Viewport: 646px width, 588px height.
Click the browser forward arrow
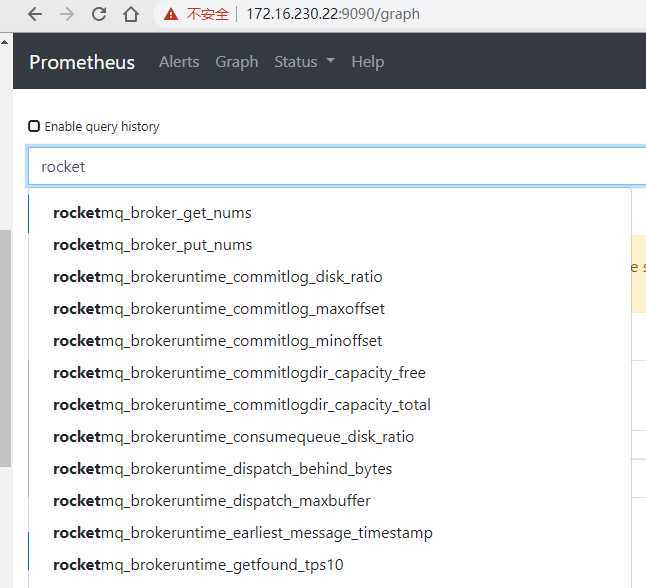67,14
